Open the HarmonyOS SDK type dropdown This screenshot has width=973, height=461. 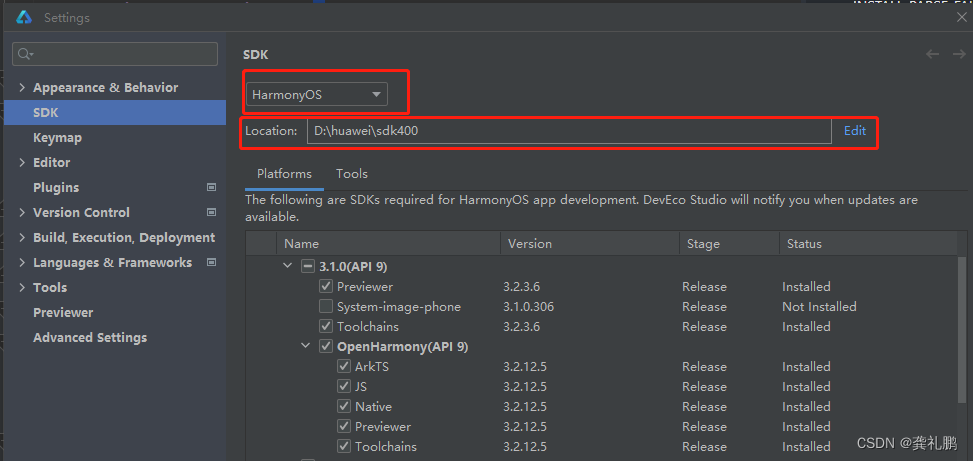coord(316,95)
